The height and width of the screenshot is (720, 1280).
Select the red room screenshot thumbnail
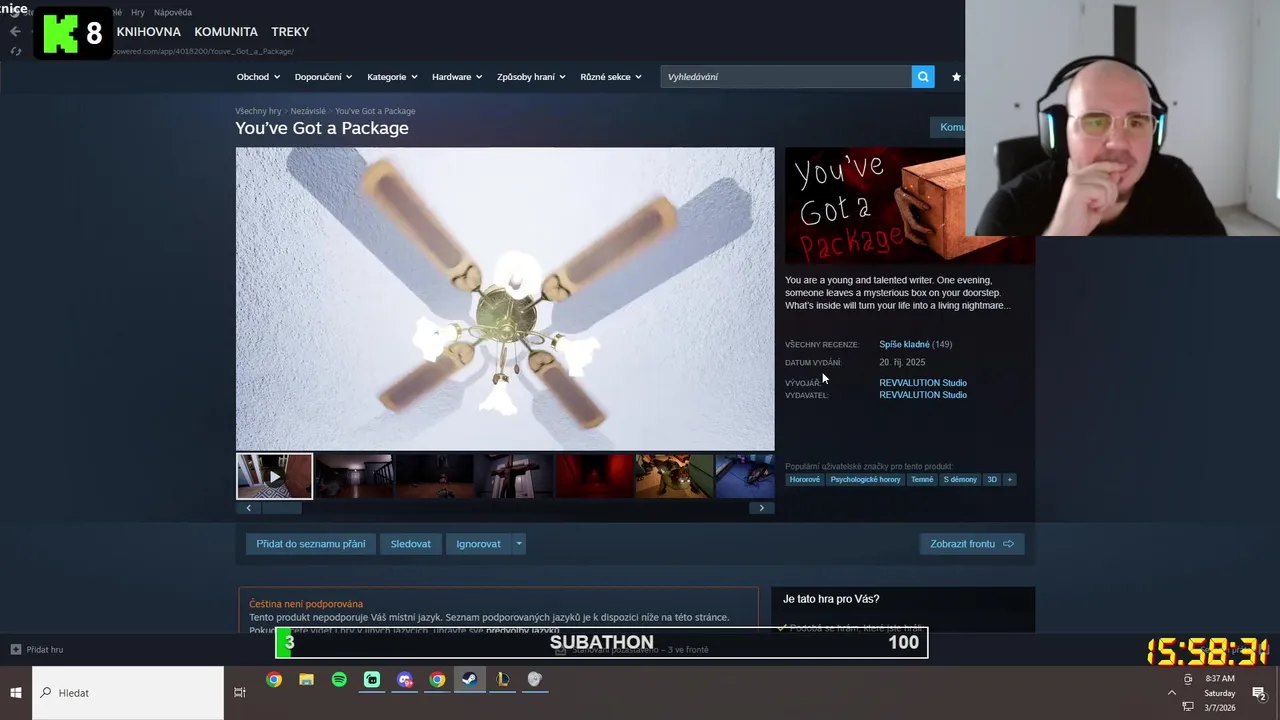click(x=594, y=476)
